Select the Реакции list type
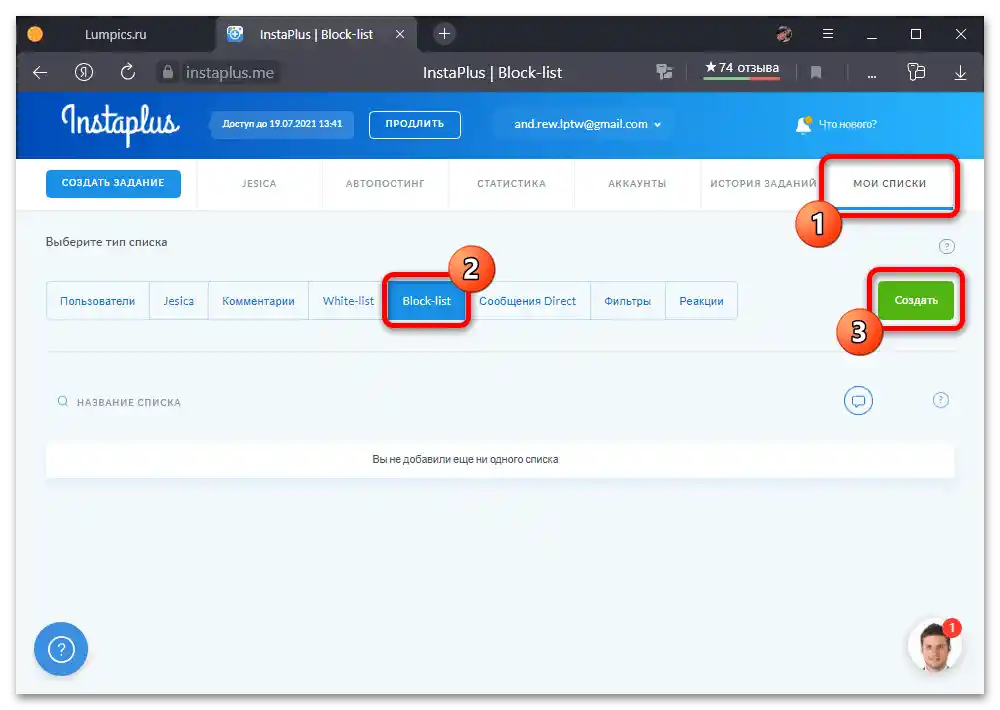1000x710 pixels. coord(702,300)
